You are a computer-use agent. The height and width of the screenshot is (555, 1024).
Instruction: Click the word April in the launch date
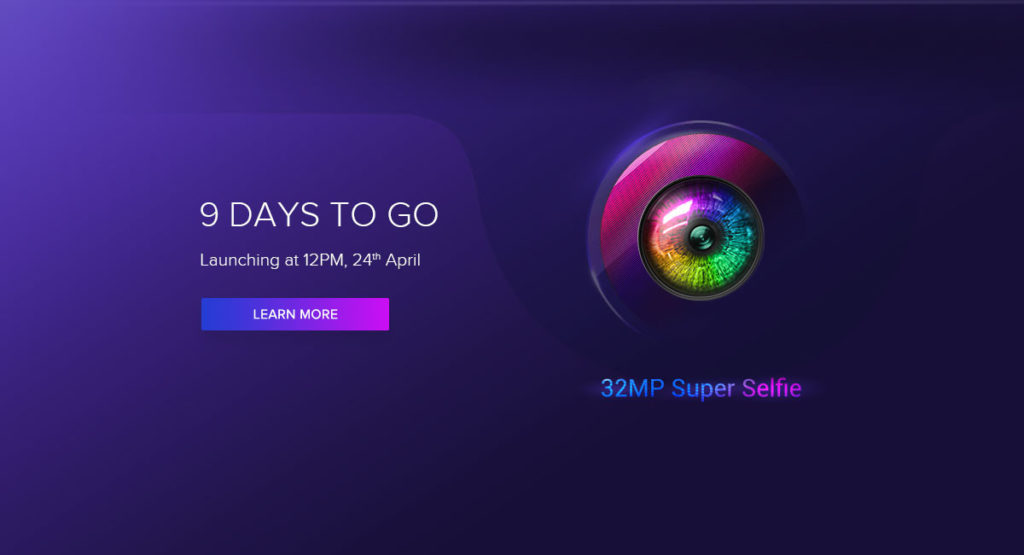403,261
